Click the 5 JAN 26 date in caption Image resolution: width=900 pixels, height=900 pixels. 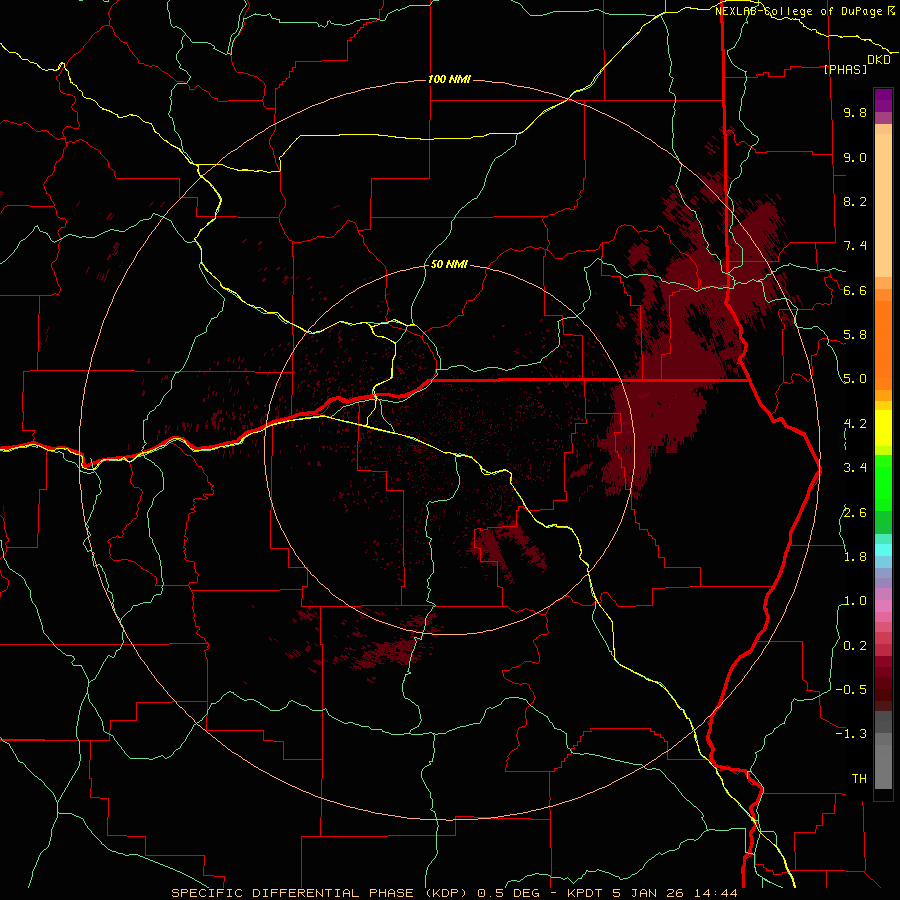point(647,893)
